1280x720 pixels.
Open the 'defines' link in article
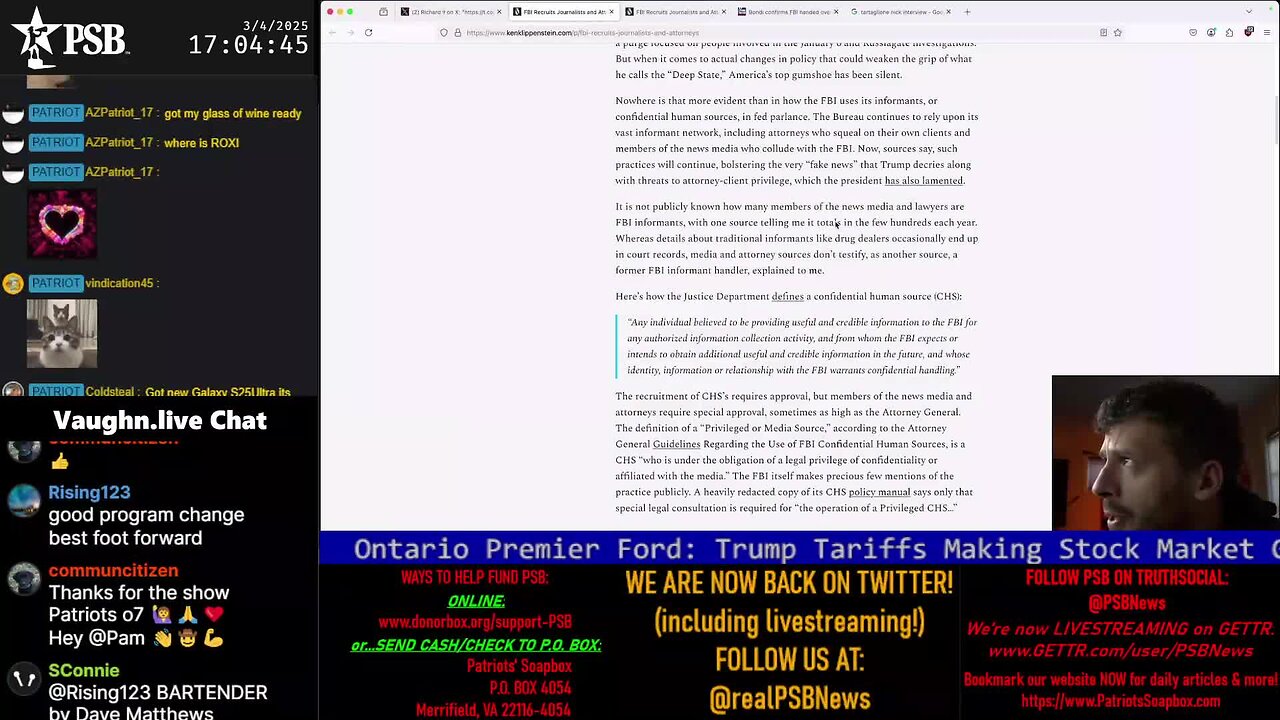point(787,297)
